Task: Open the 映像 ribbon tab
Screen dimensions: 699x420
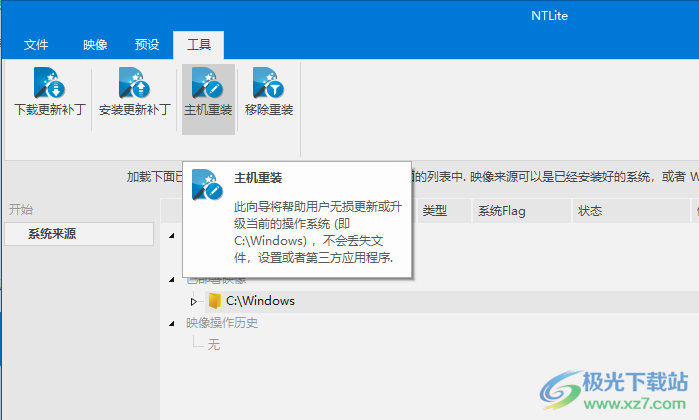Action: point(95,45)
